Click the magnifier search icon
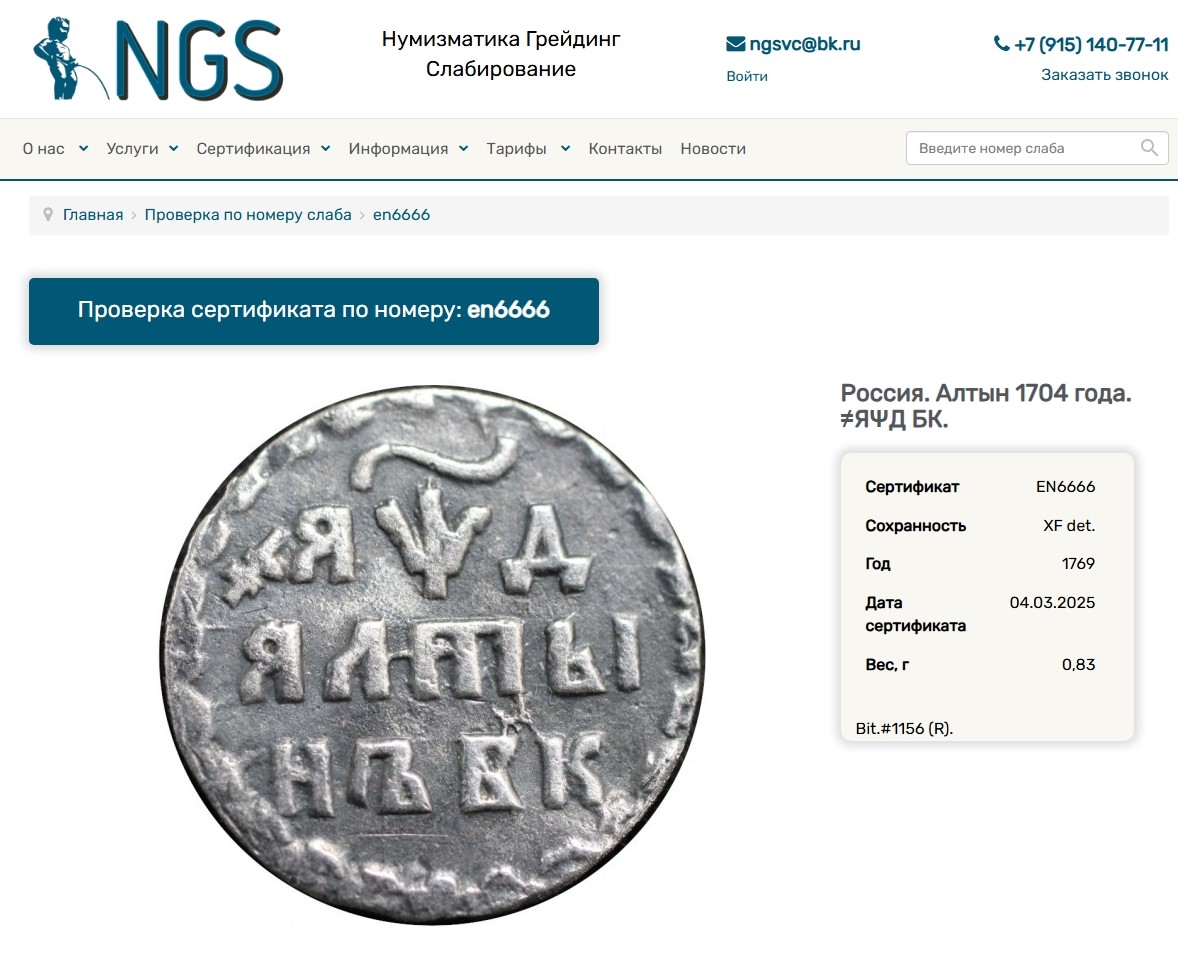 click(1149, 148)
